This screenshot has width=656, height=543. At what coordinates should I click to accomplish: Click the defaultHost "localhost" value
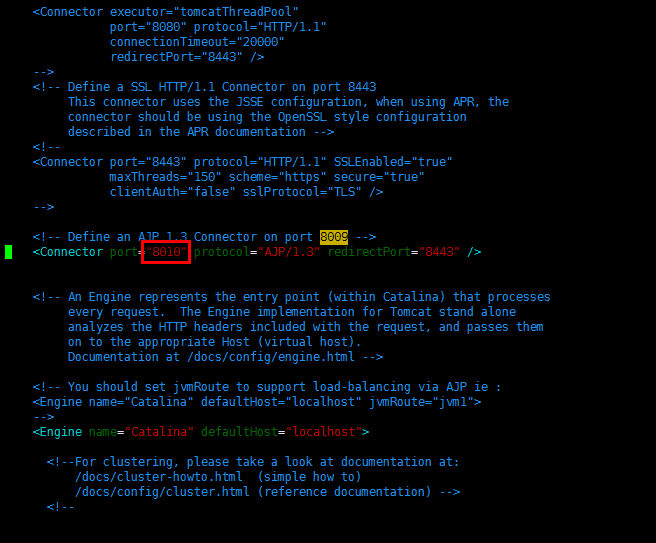click(x=323, y=432)
